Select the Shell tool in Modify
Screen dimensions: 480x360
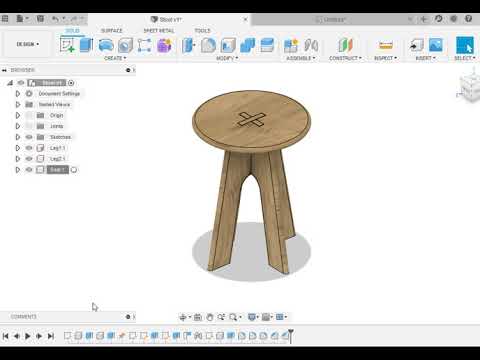click(x=228, y=45)
